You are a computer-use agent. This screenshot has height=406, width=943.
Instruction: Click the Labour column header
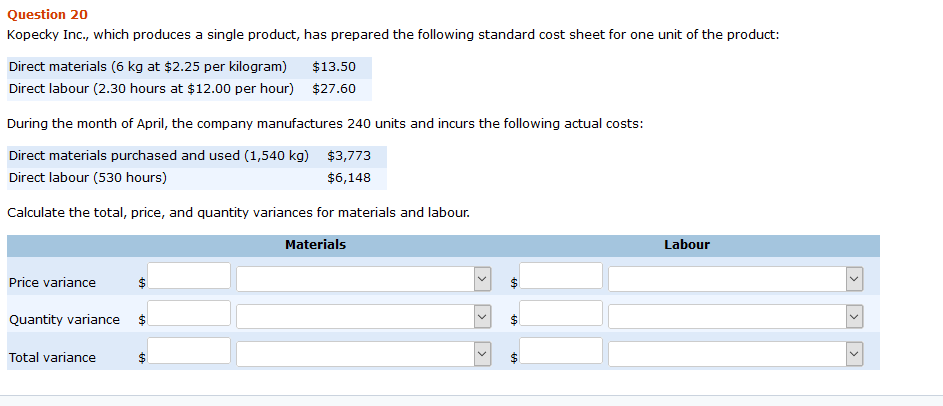click(x=687, y=245)
